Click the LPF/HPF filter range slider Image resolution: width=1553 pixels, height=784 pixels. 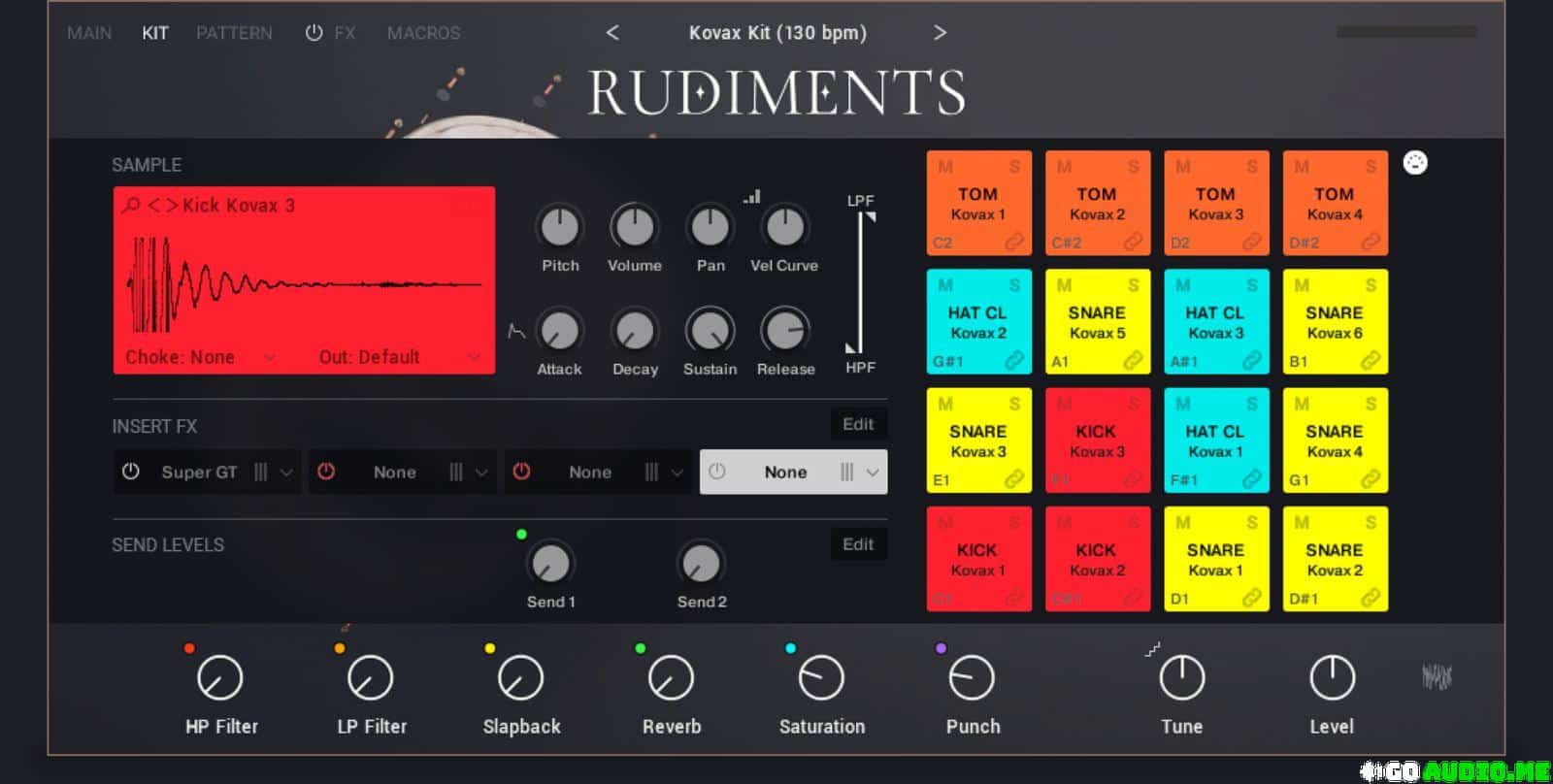pyautogui.click(x=860, y=282)
